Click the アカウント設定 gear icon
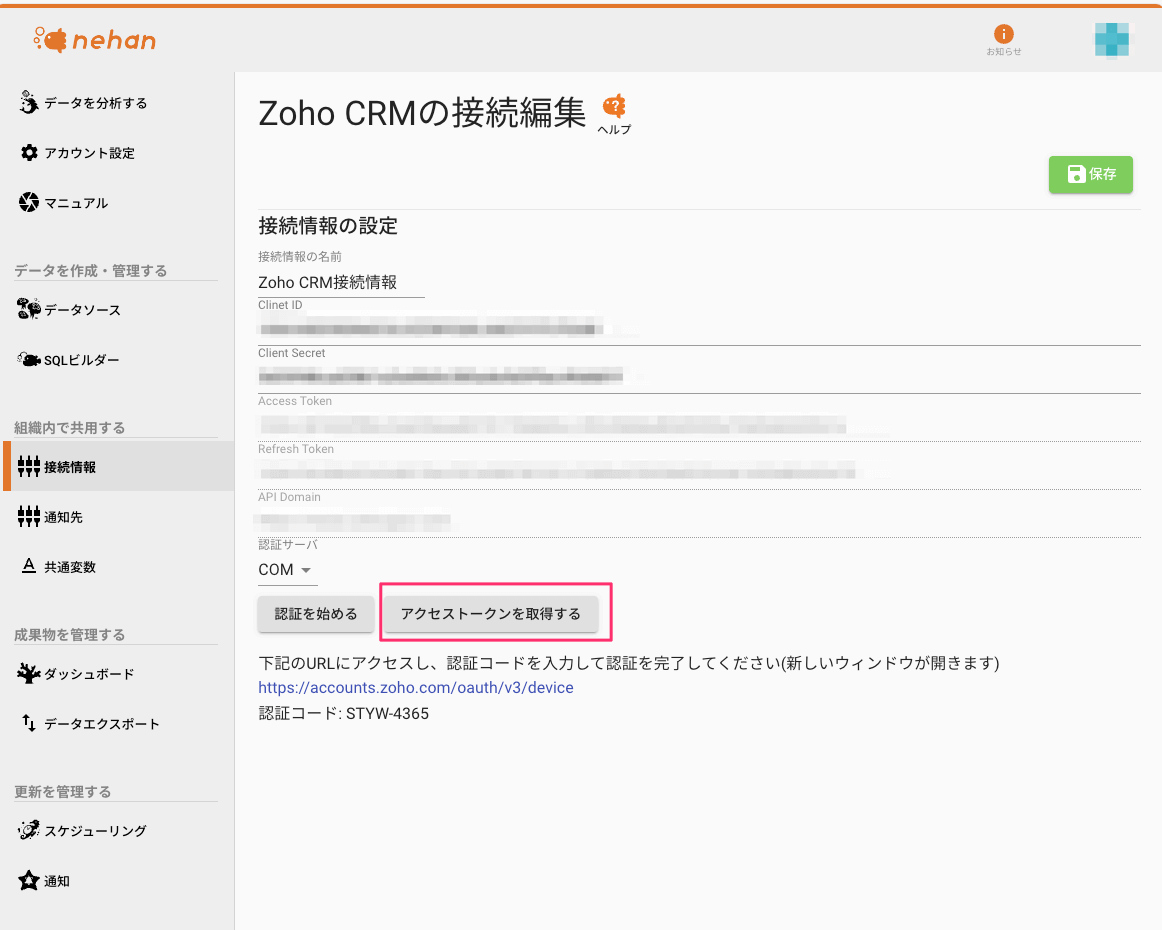 click(29, 153)
